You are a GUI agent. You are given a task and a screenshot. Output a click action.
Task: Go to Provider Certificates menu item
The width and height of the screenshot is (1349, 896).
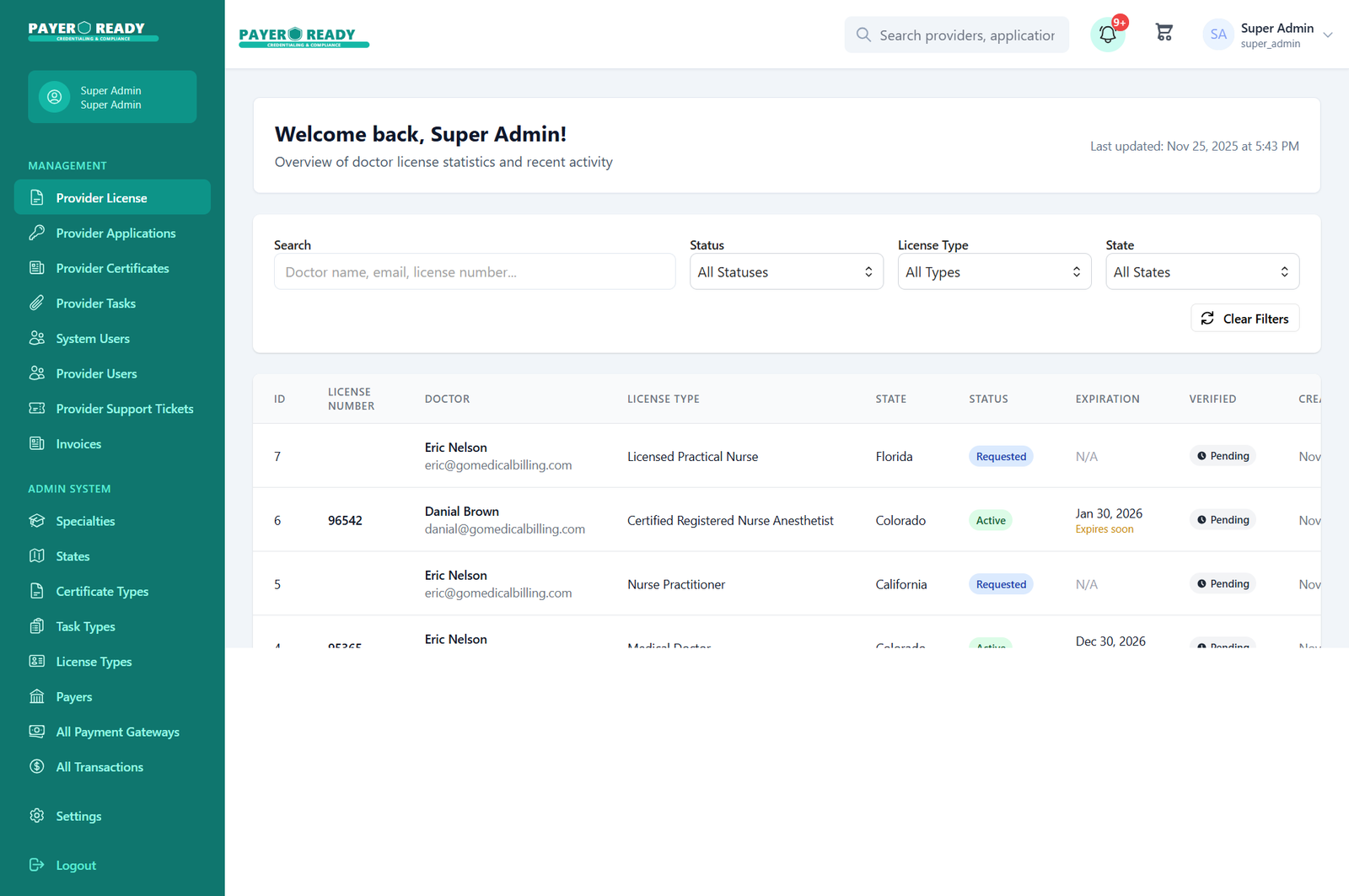pos(112,268)
